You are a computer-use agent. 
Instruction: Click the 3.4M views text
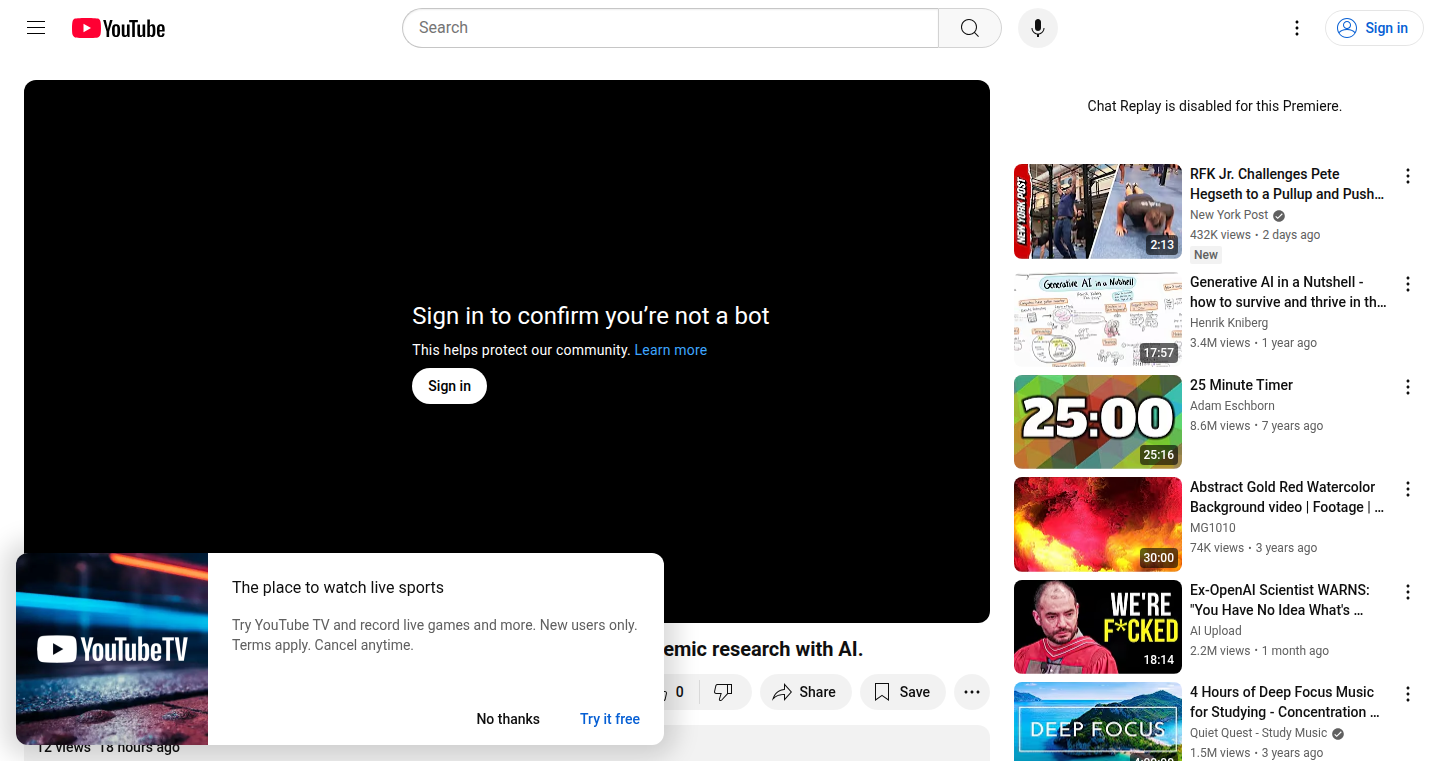tap(1220, 343)
